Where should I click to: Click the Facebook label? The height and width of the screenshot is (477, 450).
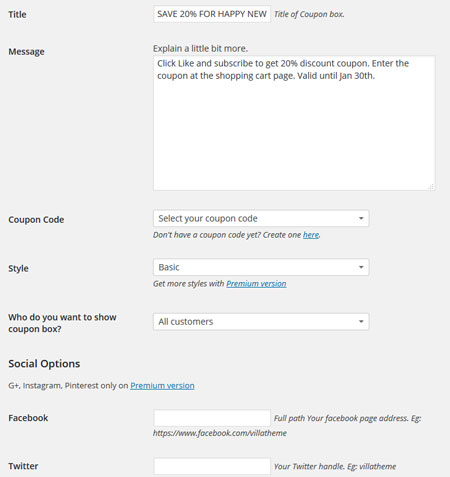click(x=28, y=418)
